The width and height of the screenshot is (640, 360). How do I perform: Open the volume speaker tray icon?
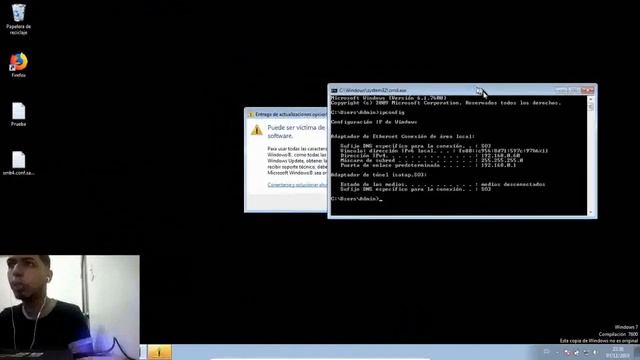click(596, 352)
